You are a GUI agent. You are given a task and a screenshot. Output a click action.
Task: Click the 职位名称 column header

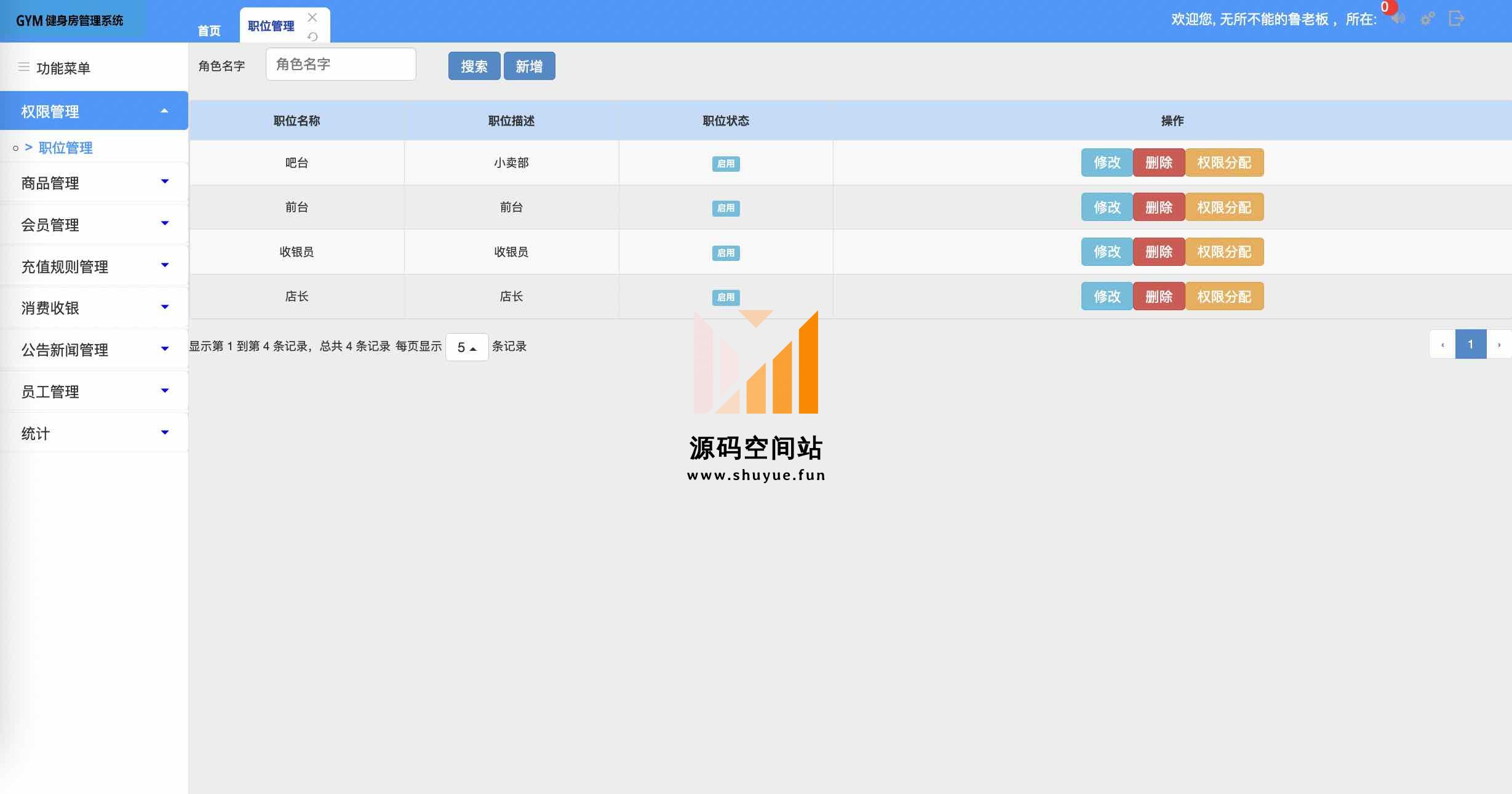(296, 121)
